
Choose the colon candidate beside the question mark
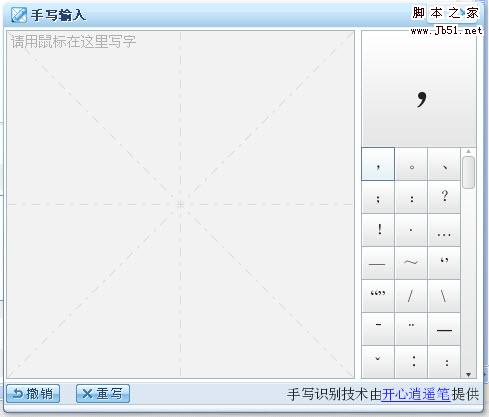click(411, 197)
